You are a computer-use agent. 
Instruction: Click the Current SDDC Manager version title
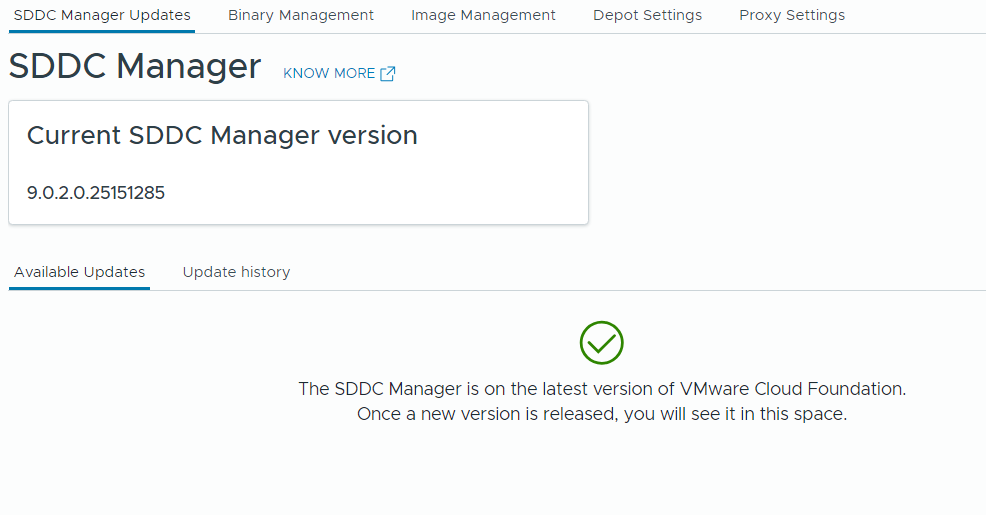pos(222,136)
